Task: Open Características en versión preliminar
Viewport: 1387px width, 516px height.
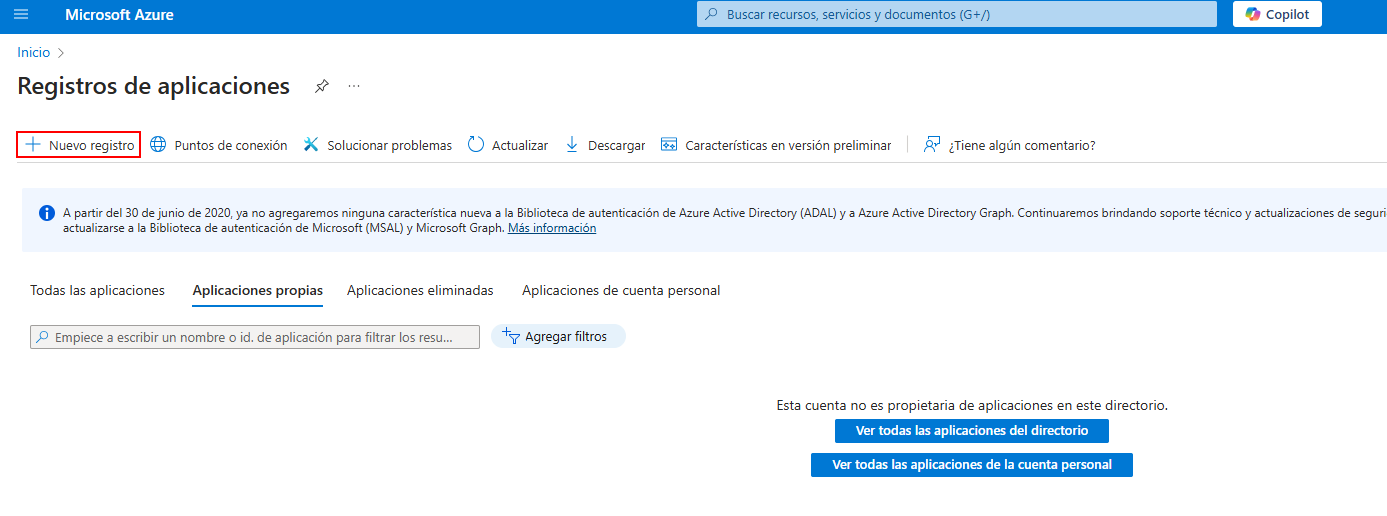Action: click(x=776, y=145)
